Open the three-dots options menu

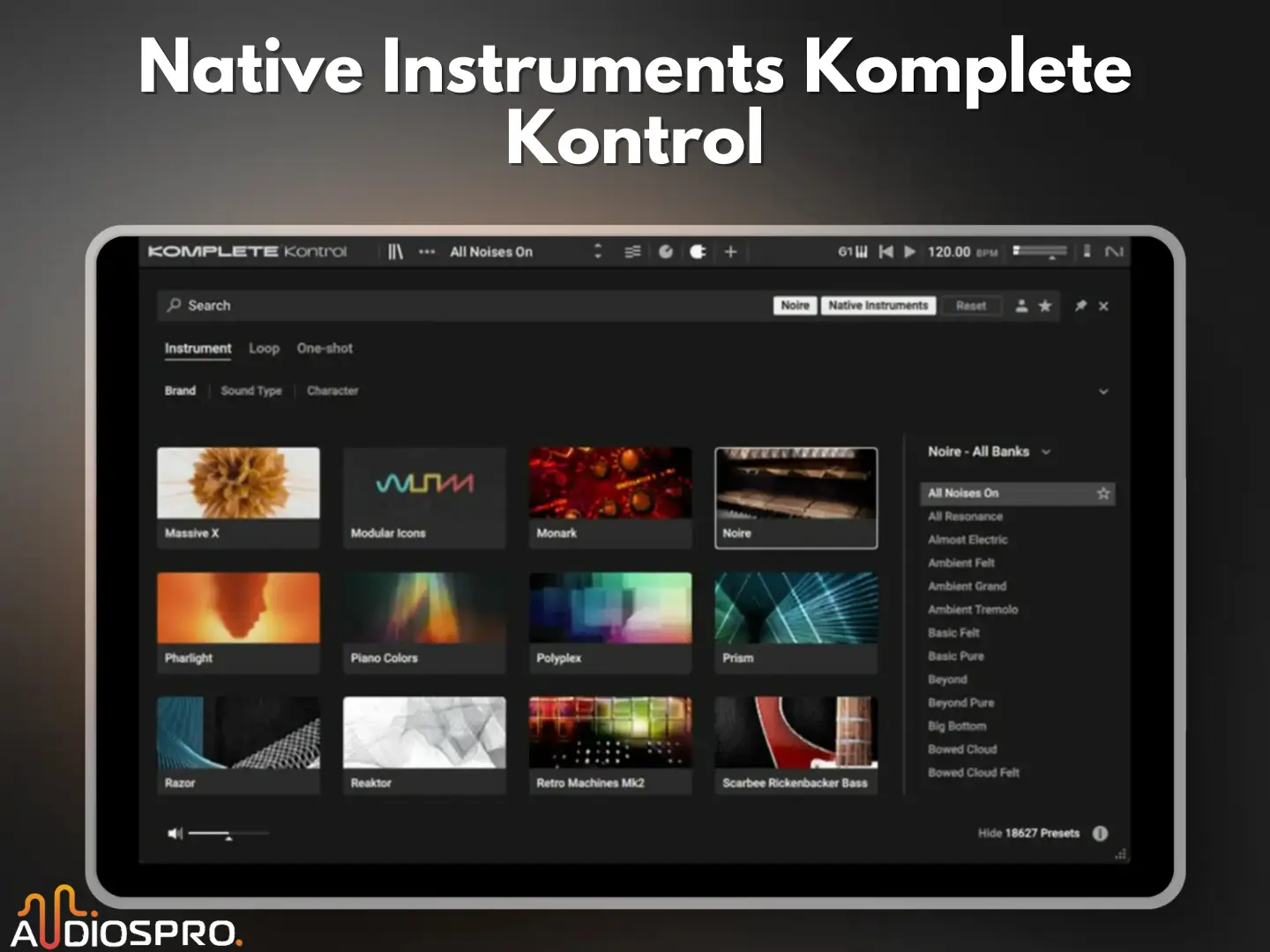[427, 252]
